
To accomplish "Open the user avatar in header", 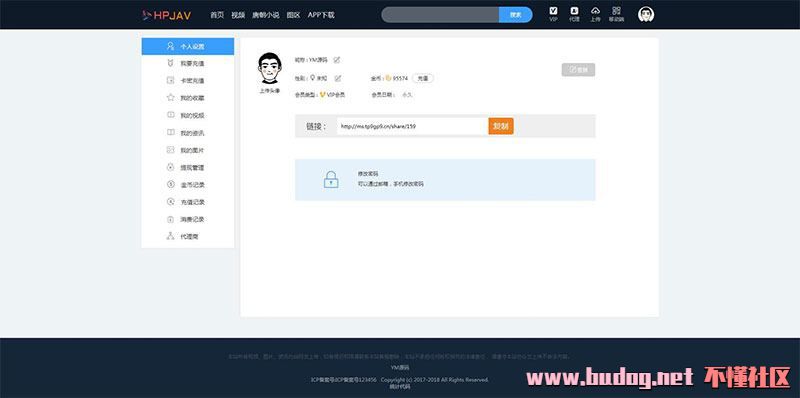I will pos(646,14).
